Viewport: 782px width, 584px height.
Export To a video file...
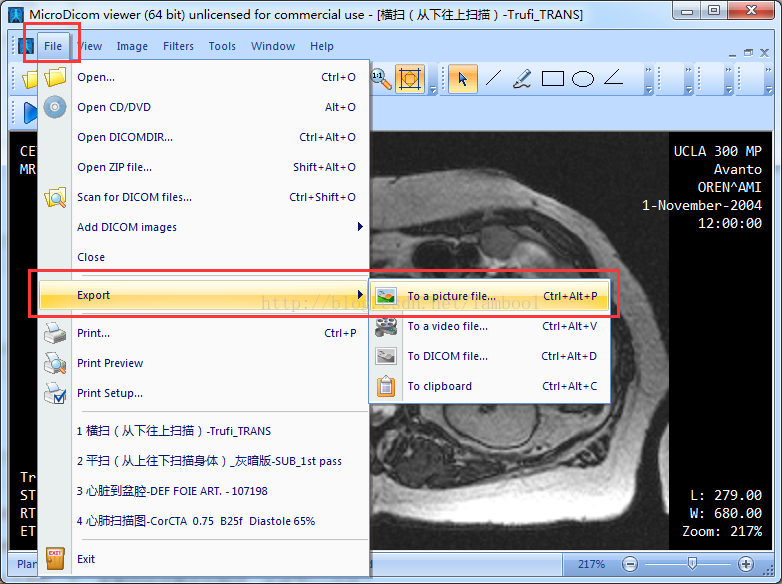coord(489,326)
